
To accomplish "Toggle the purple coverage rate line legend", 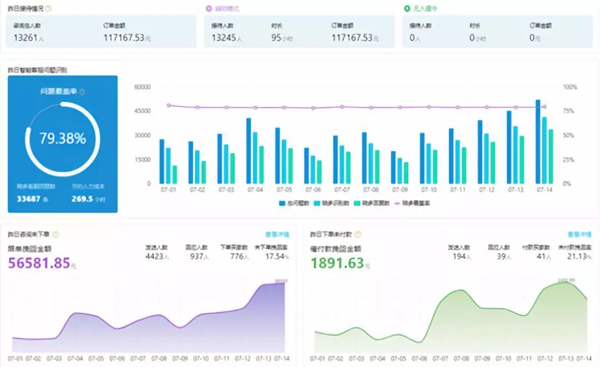I will [412, 203].
